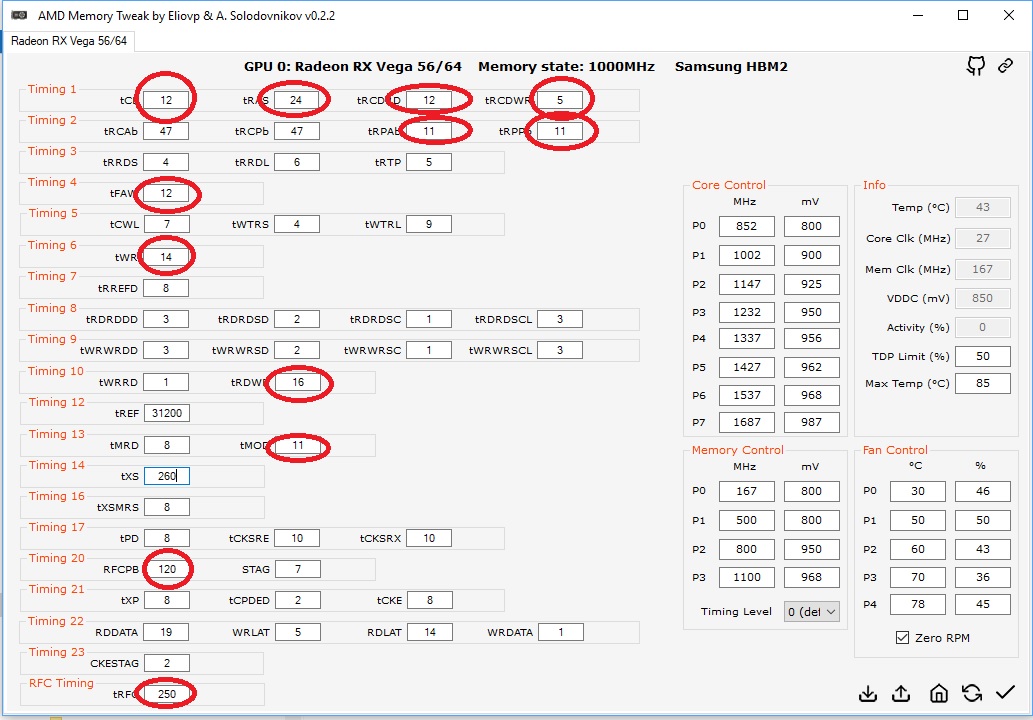This screenshot has width=1033, height=720.
Task: Click the tCPDED value field
Action: click(298, 600)
